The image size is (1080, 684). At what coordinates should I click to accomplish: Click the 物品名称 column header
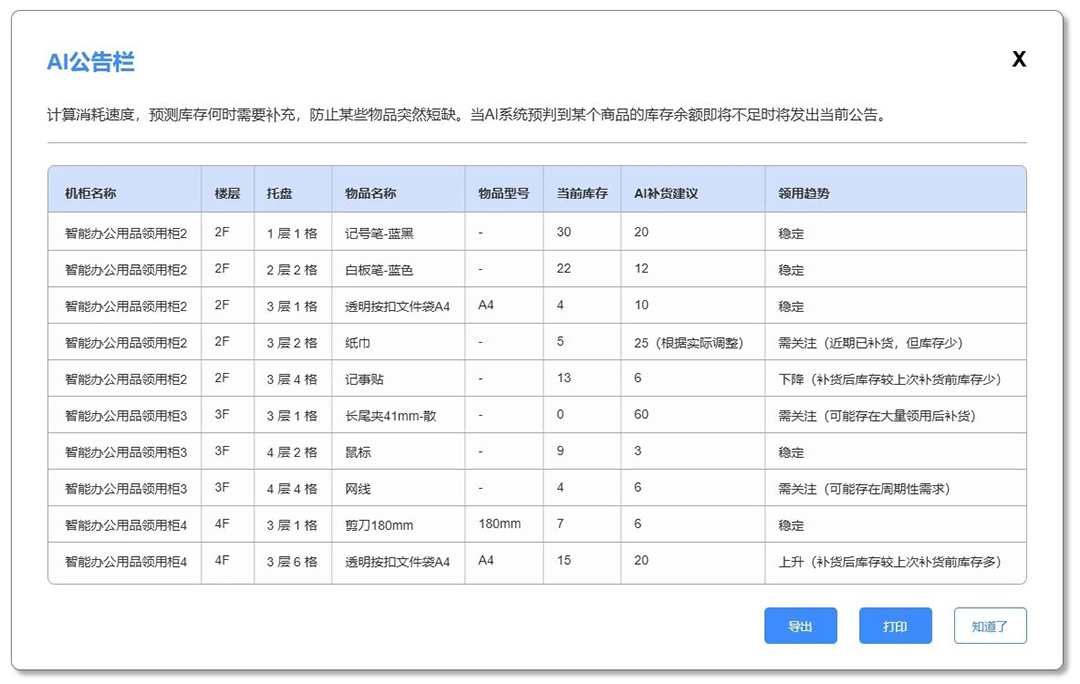(x=370, y=193)
